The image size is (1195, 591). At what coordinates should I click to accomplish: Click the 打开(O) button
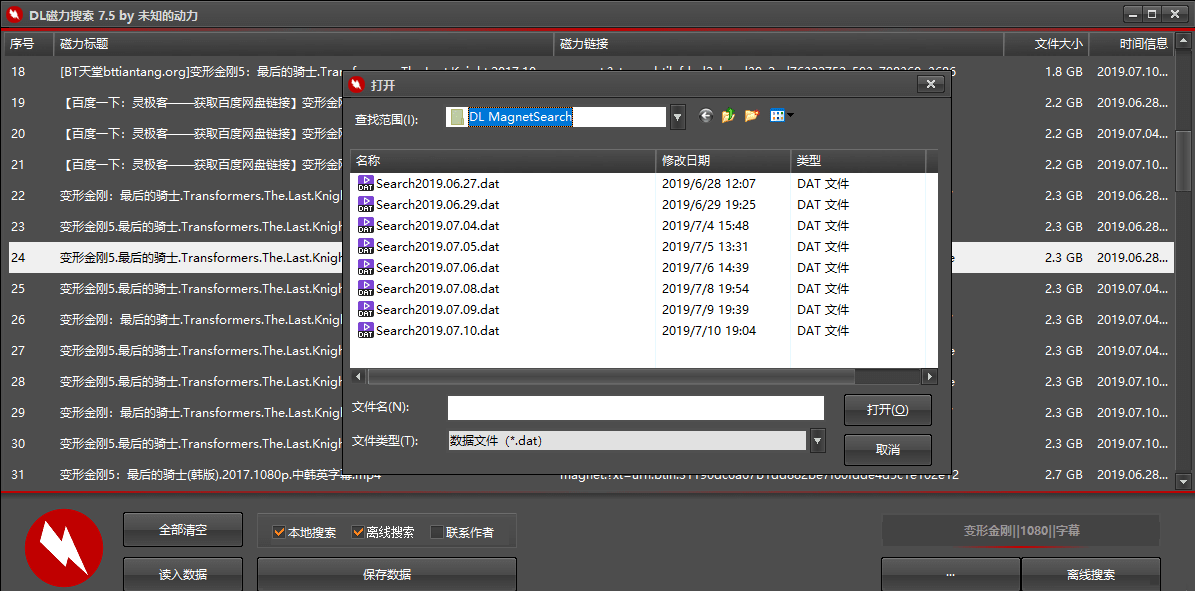click(x=888, y=410)
